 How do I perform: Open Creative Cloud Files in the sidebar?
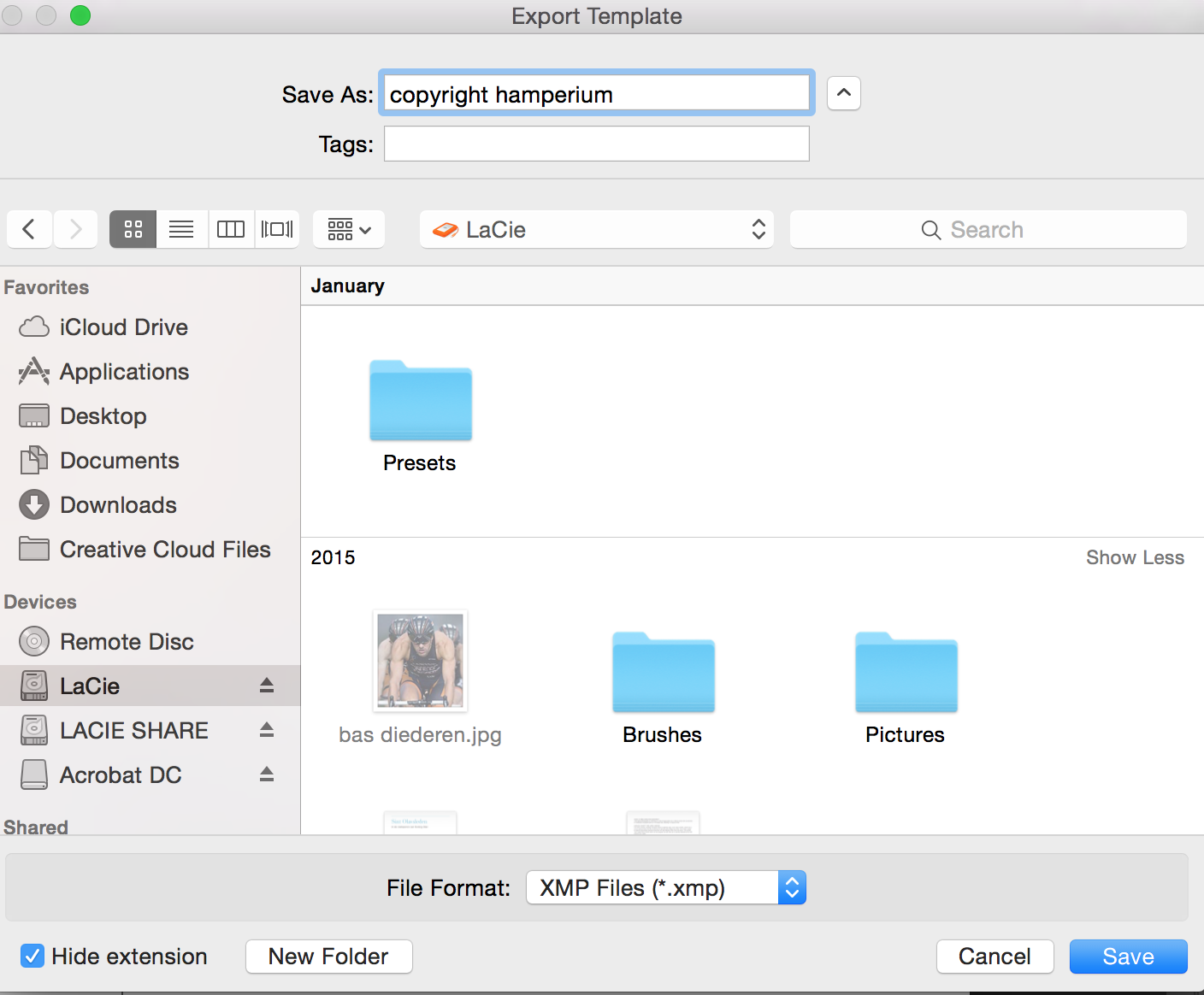(165, 549)
